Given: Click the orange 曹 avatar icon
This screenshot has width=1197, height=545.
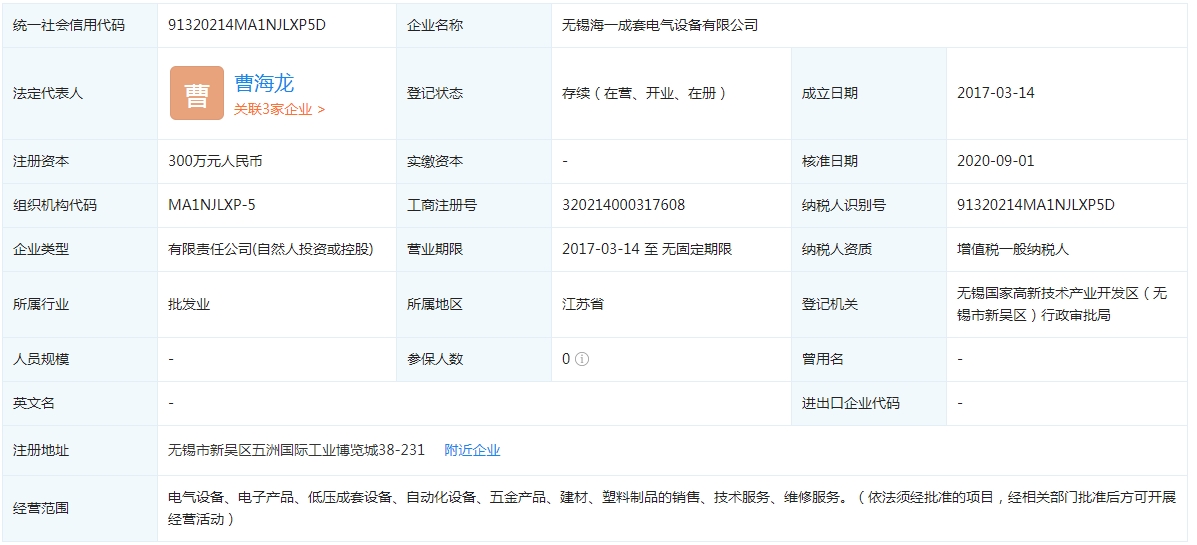Looking at the screenshot, I should 196,93.
